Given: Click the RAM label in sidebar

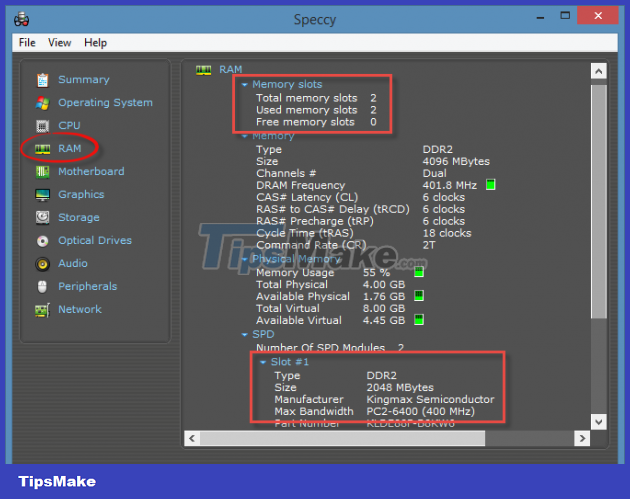Looking at the screenshot, I should click(70, 149).
